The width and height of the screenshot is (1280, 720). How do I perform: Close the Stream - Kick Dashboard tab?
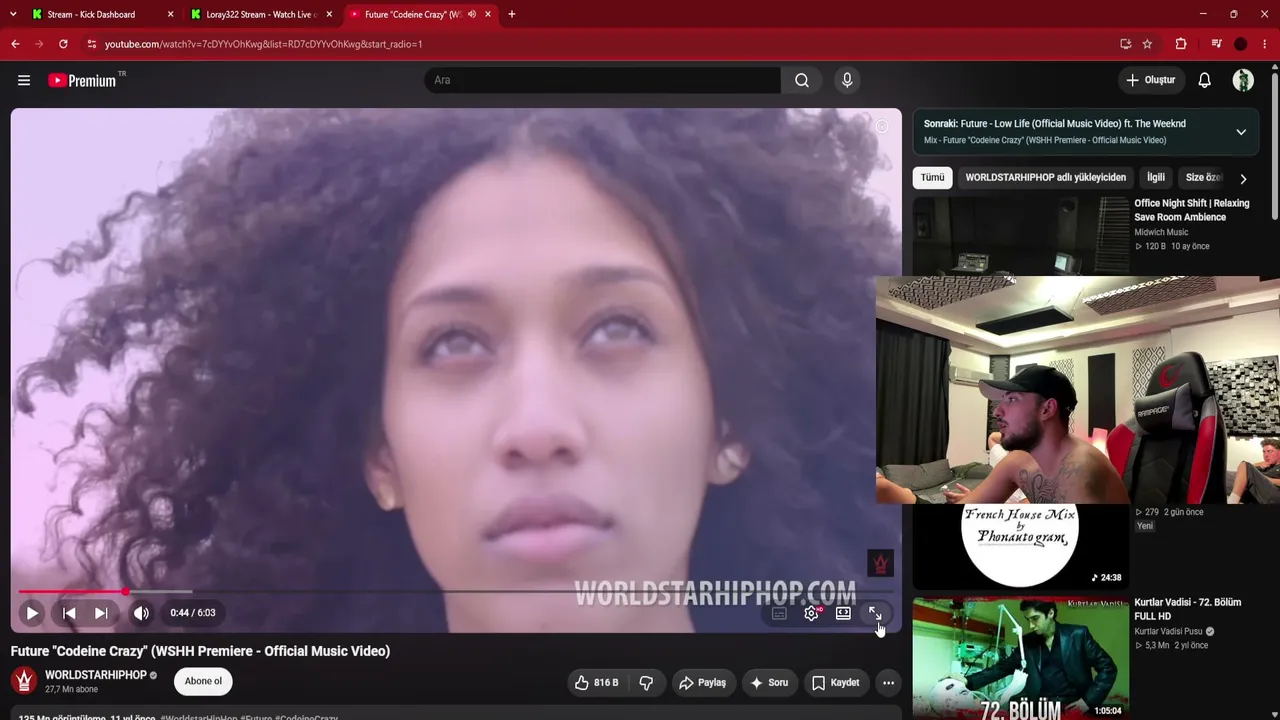pyautogui.click(x=170, y=14)
